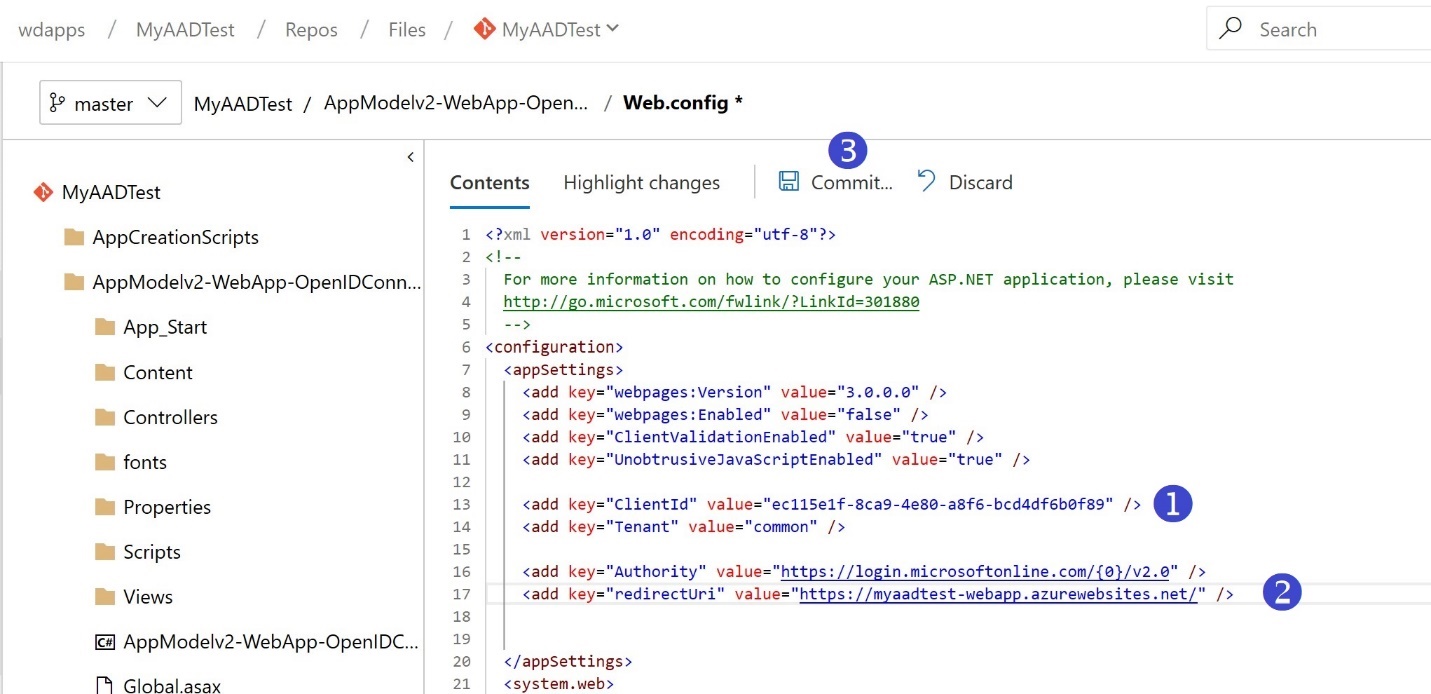Click line number 13 in the gutter
Screen dimensions: 1431x694
pos(461,504)
